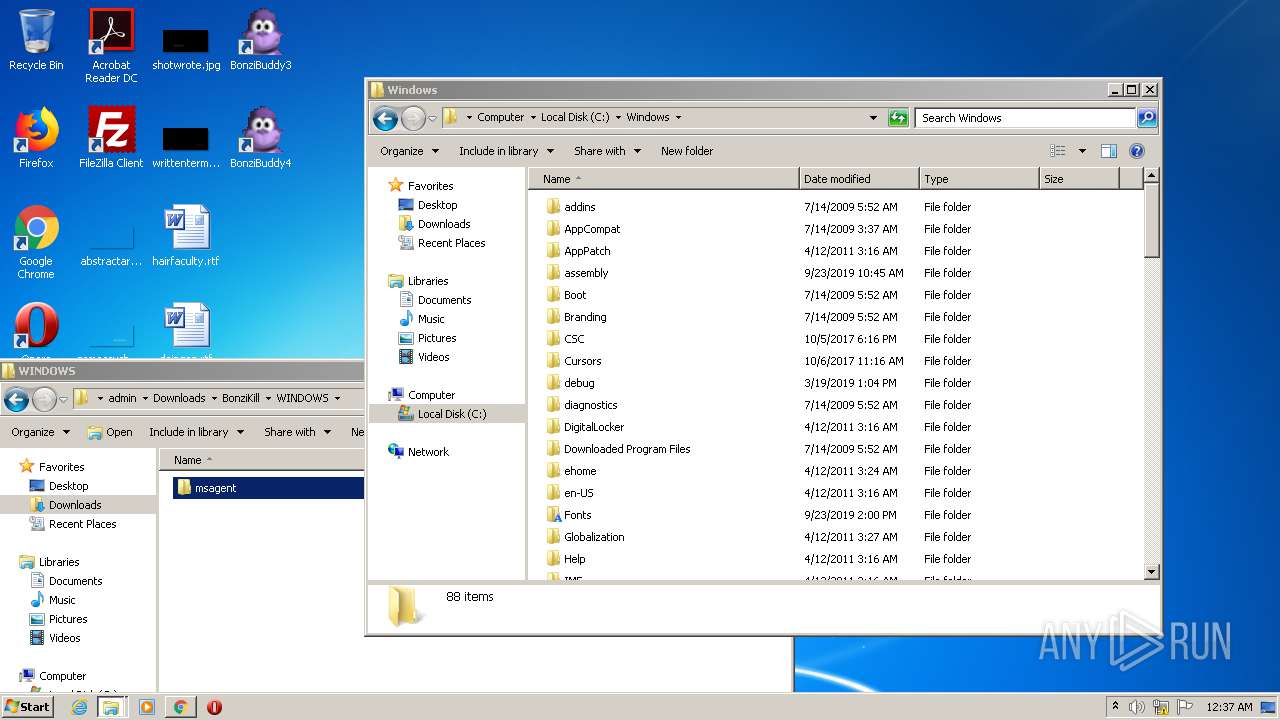Screen dimensions: 1280x720
Task: Click Downloads breadcrumb in BonziKill WINDOWS window
Action: [179, 398]
